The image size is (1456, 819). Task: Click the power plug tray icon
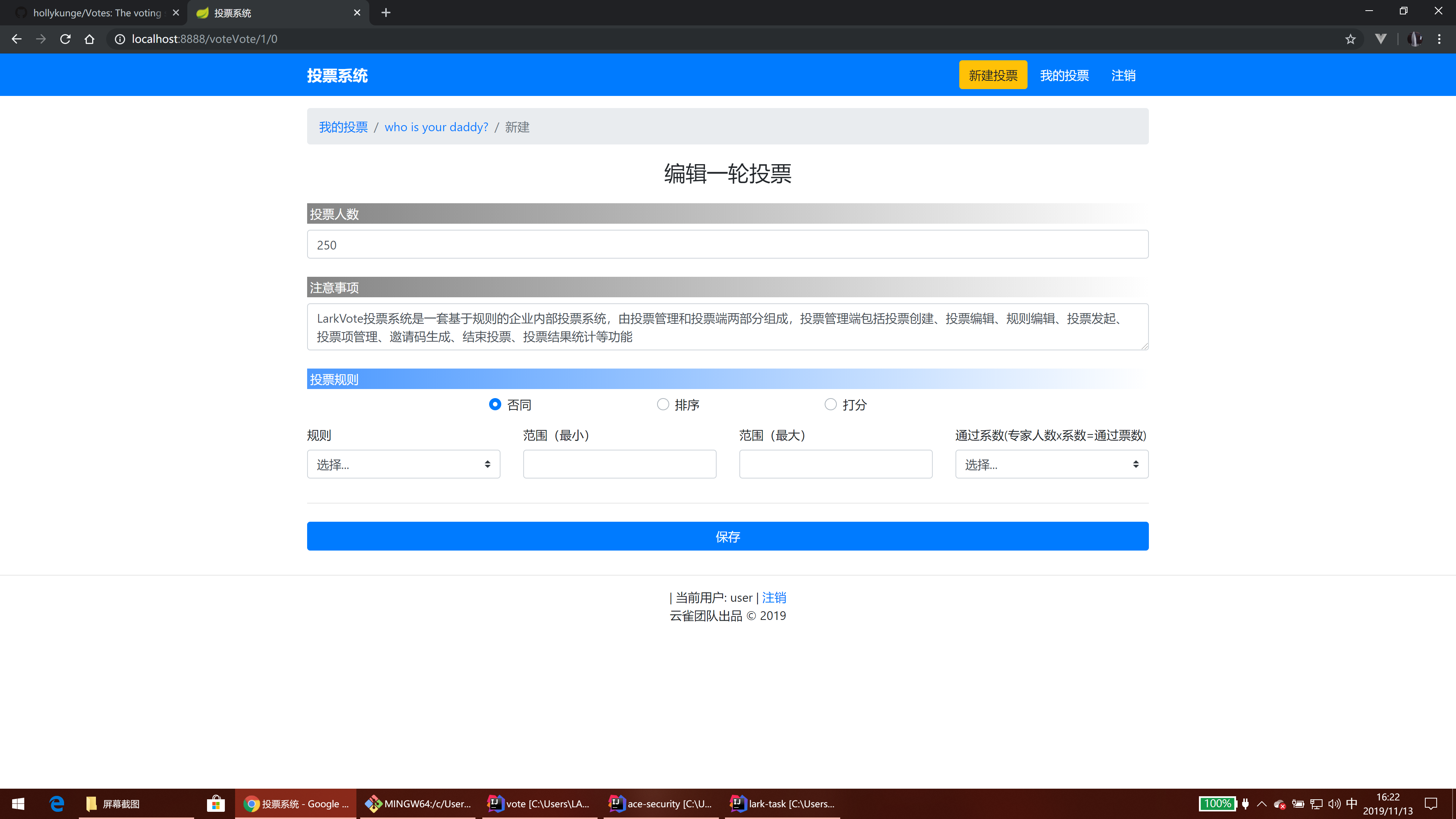point(1245,803)
